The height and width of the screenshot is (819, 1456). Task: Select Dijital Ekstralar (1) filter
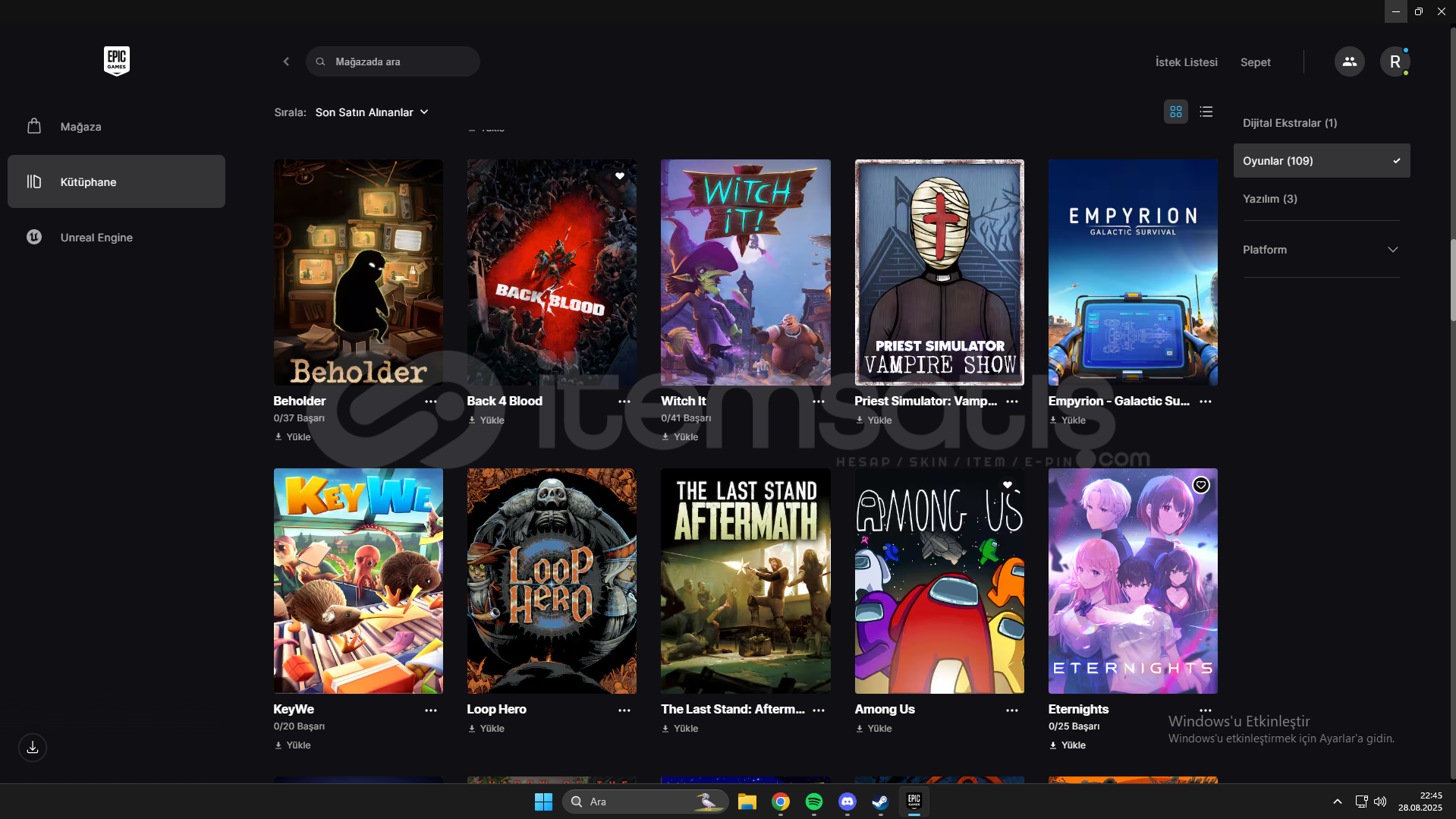coord(1289,123)
